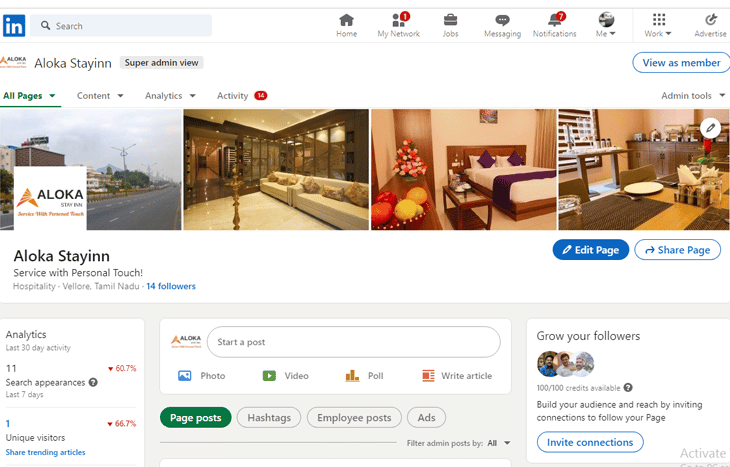Click the Aloka Stayinn page title heading

[61, 256]
